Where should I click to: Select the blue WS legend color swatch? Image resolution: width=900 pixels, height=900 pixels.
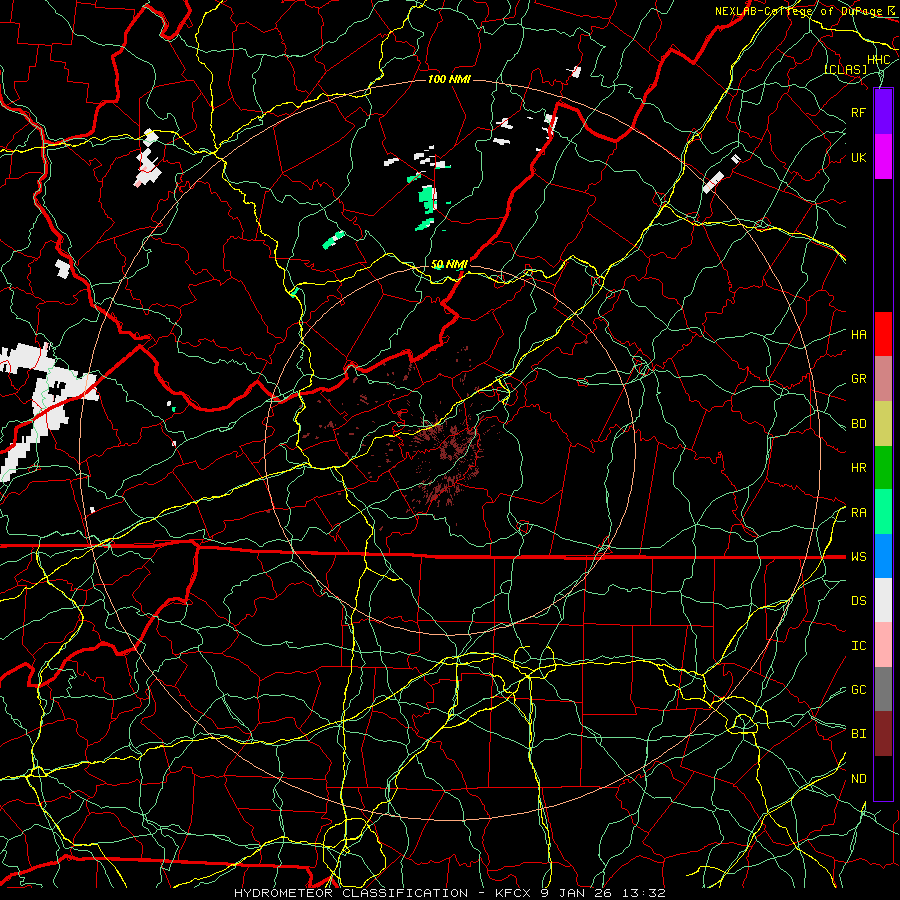(883, 556)
